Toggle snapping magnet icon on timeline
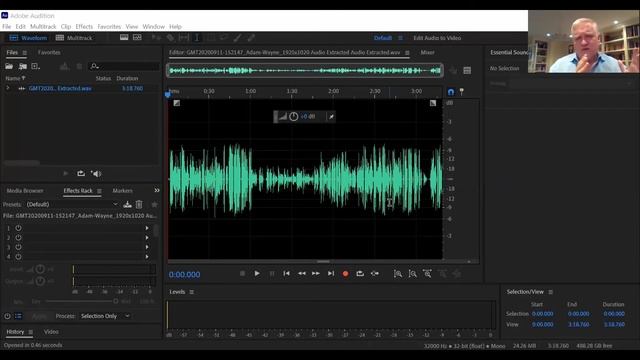The width and height of the screenshot is (640, 360). pyautogui.click(x=451, y=92)
